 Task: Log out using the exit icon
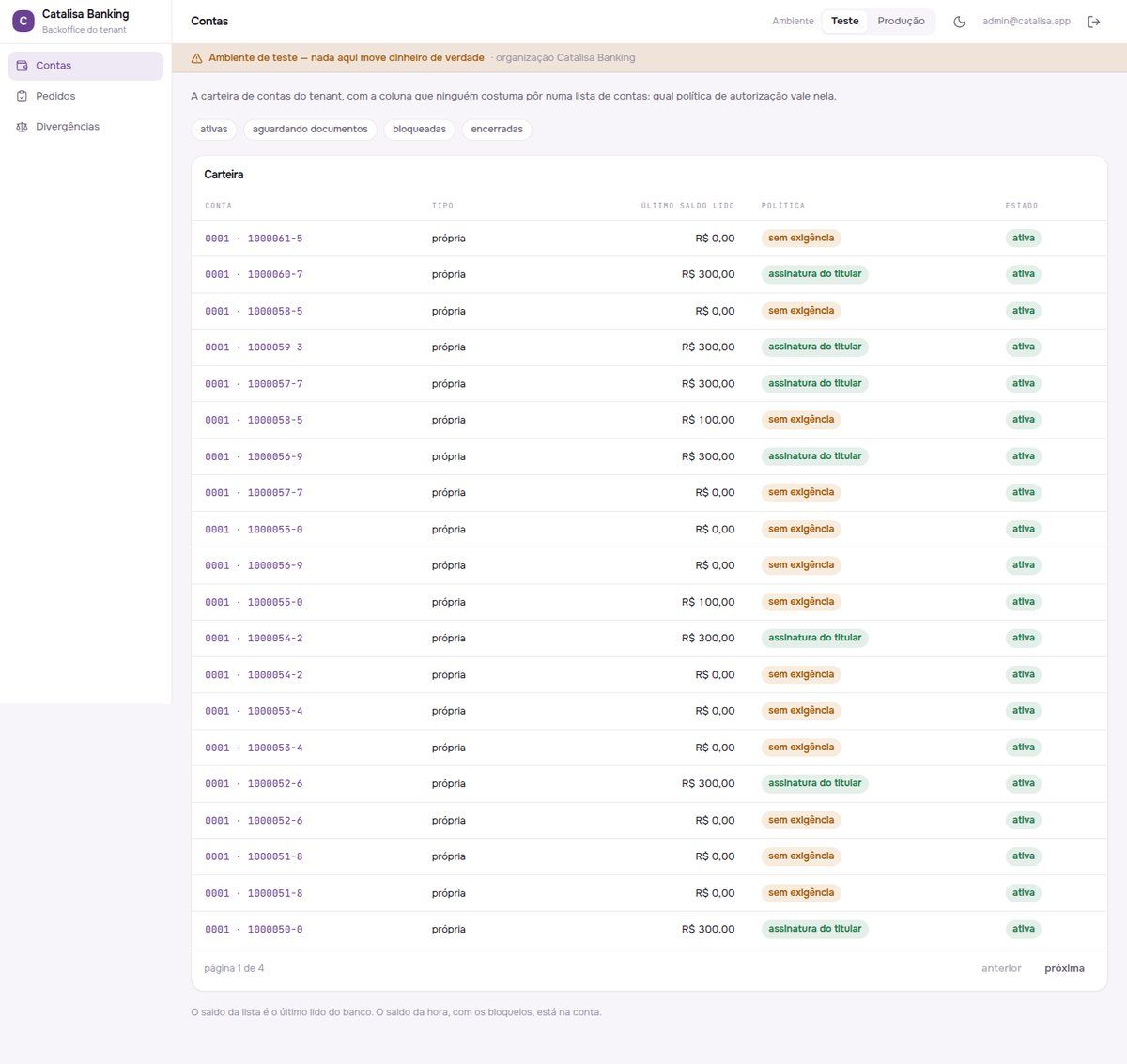(1093, 22)
